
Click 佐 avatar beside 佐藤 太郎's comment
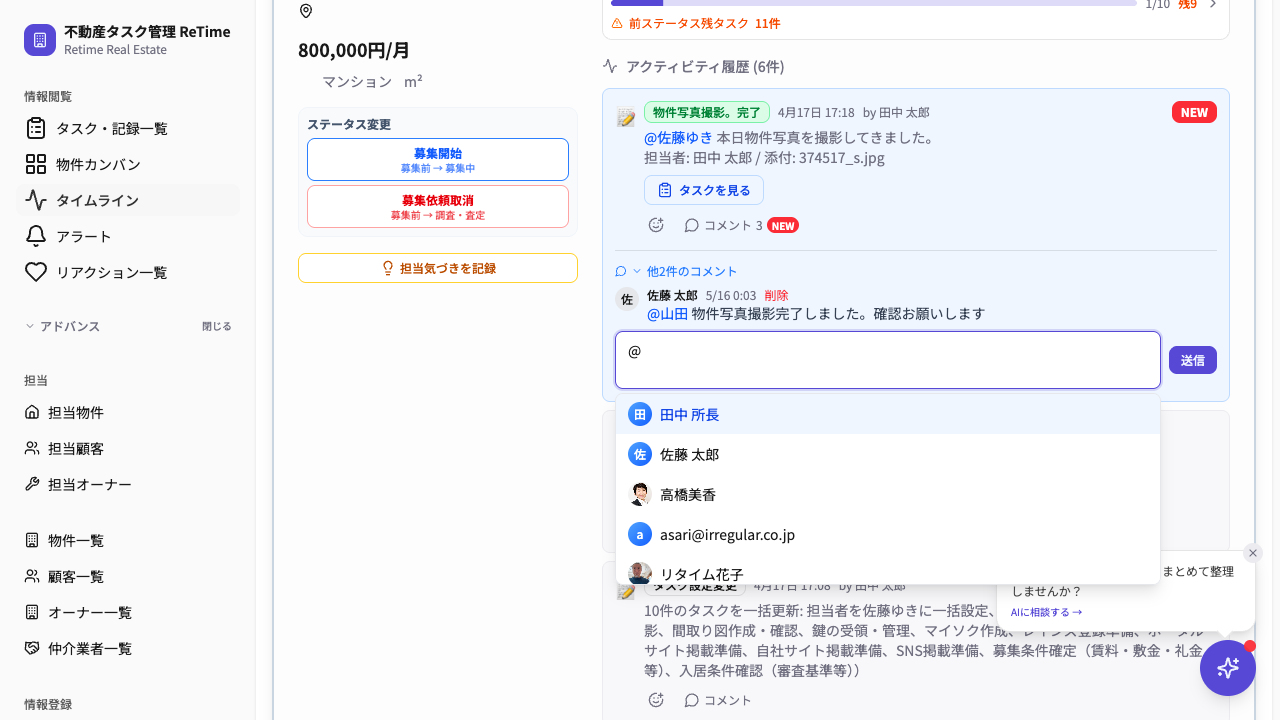[627, 299]
